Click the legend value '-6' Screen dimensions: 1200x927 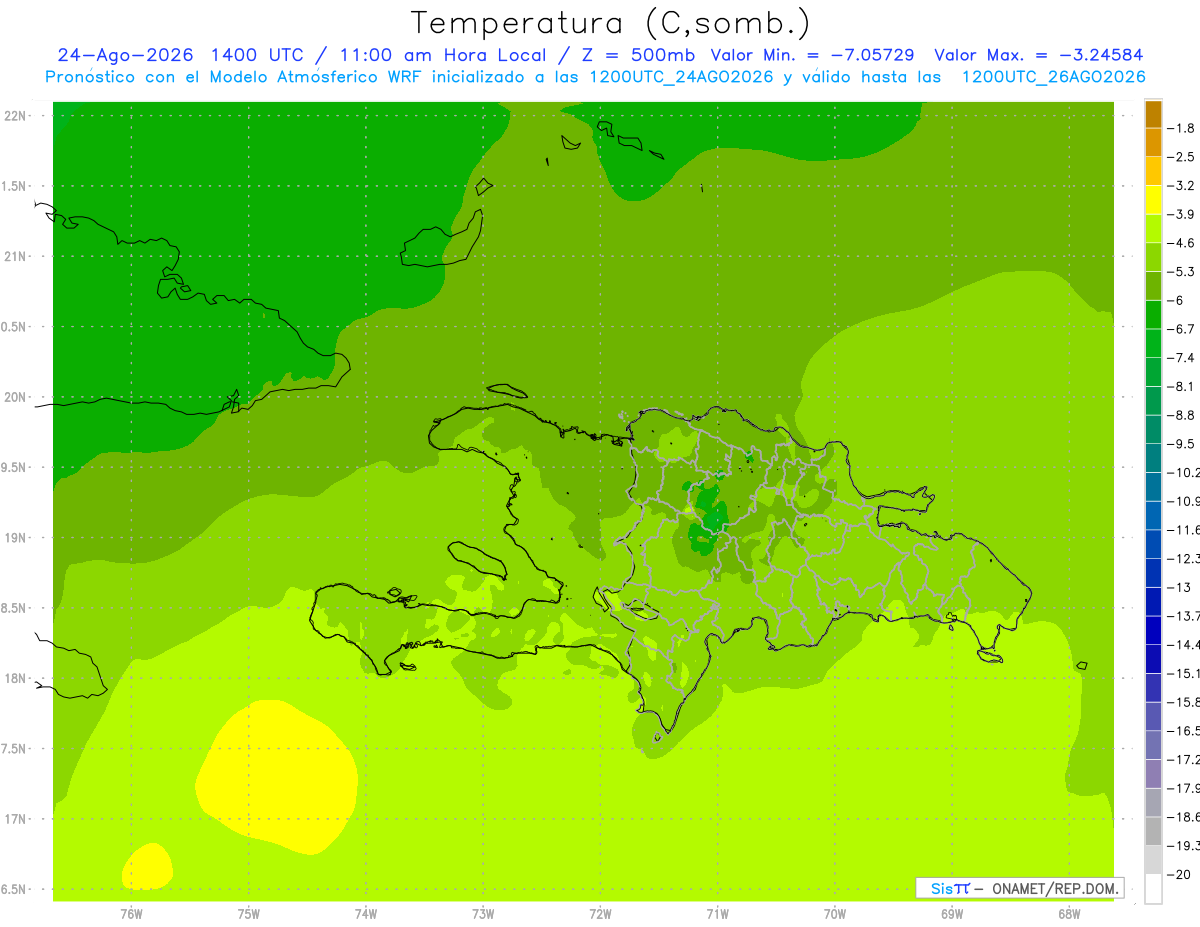(x=1175, y=300)
